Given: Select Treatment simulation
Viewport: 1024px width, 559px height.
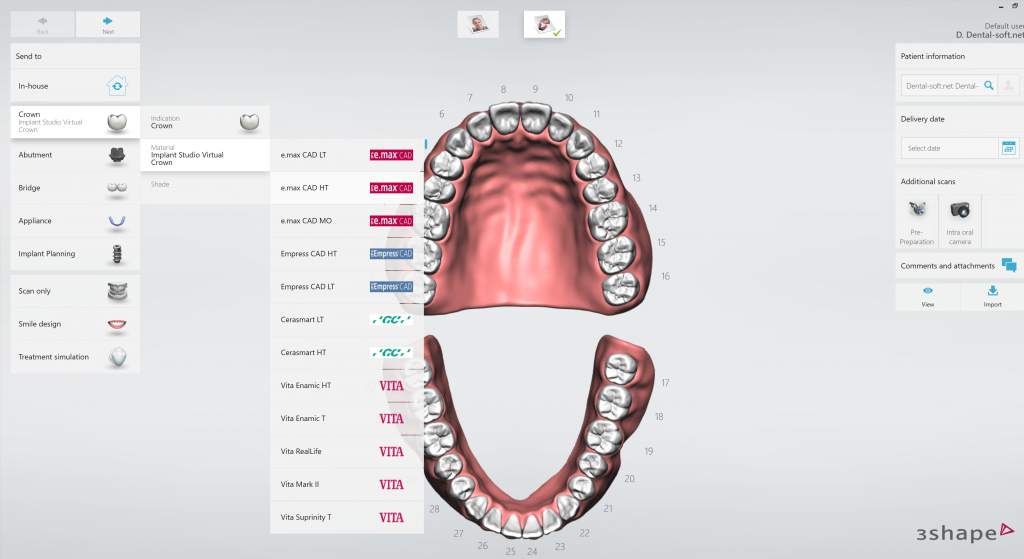Looking at the screenshot, I should pyautogui.click(x=75, y=357).
